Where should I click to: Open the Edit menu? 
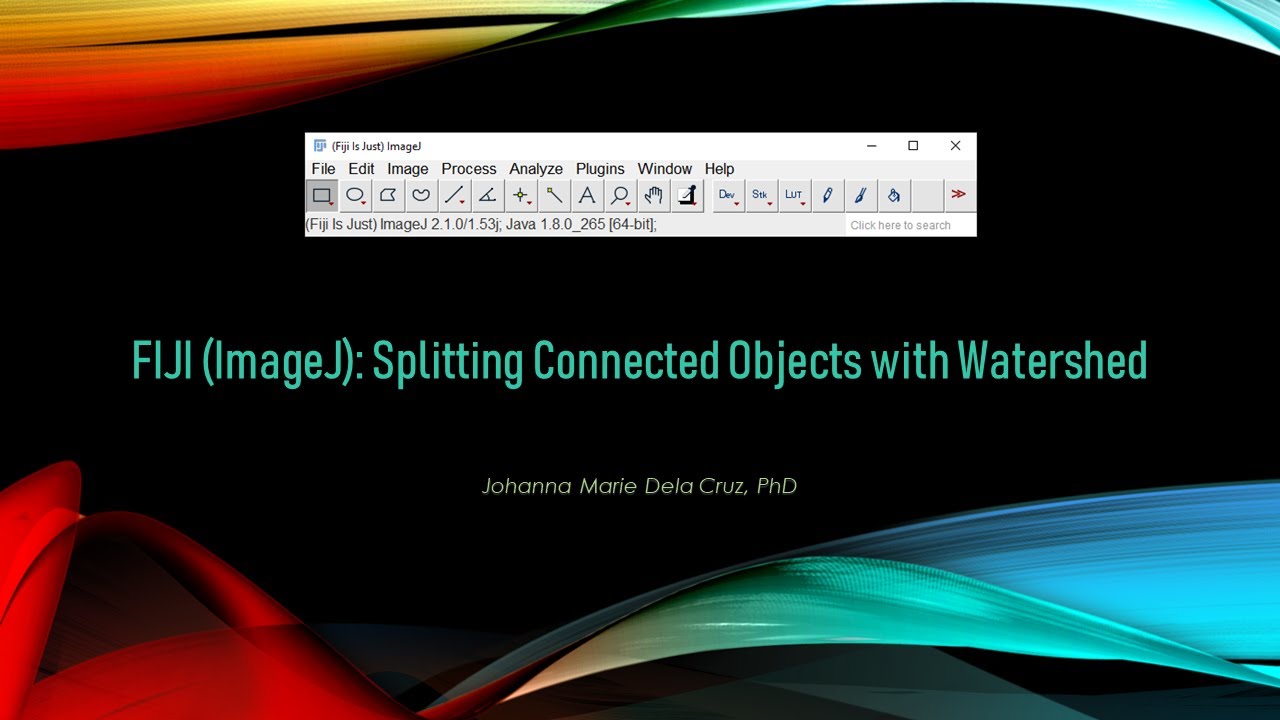tap(361, 169)
